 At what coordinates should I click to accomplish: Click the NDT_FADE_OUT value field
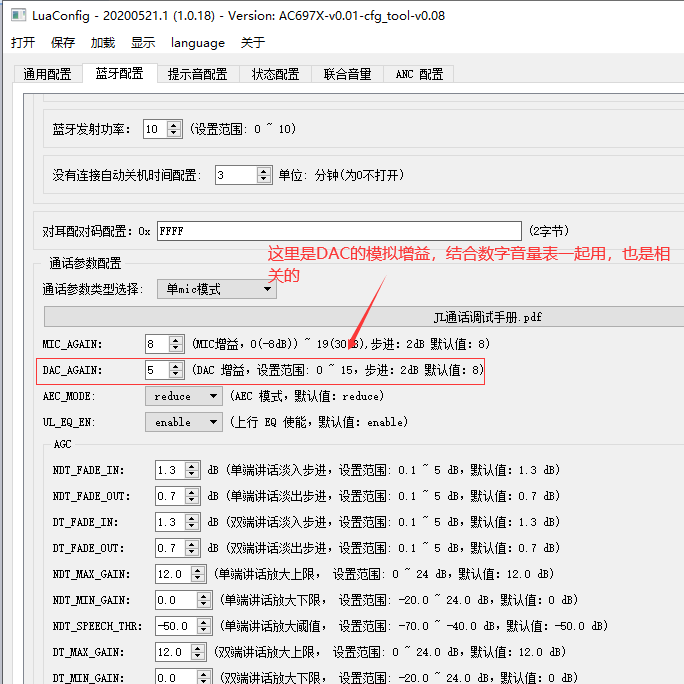[x=170, y=496]
